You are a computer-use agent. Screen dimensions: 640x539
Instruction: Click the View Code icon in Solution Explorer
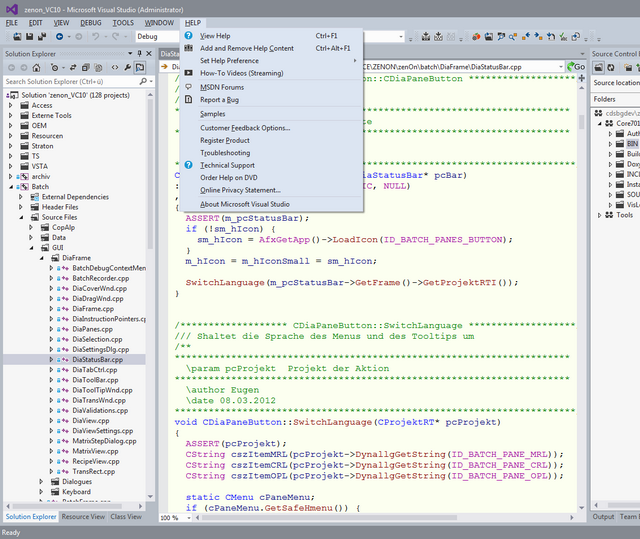[x=115, y=68]
